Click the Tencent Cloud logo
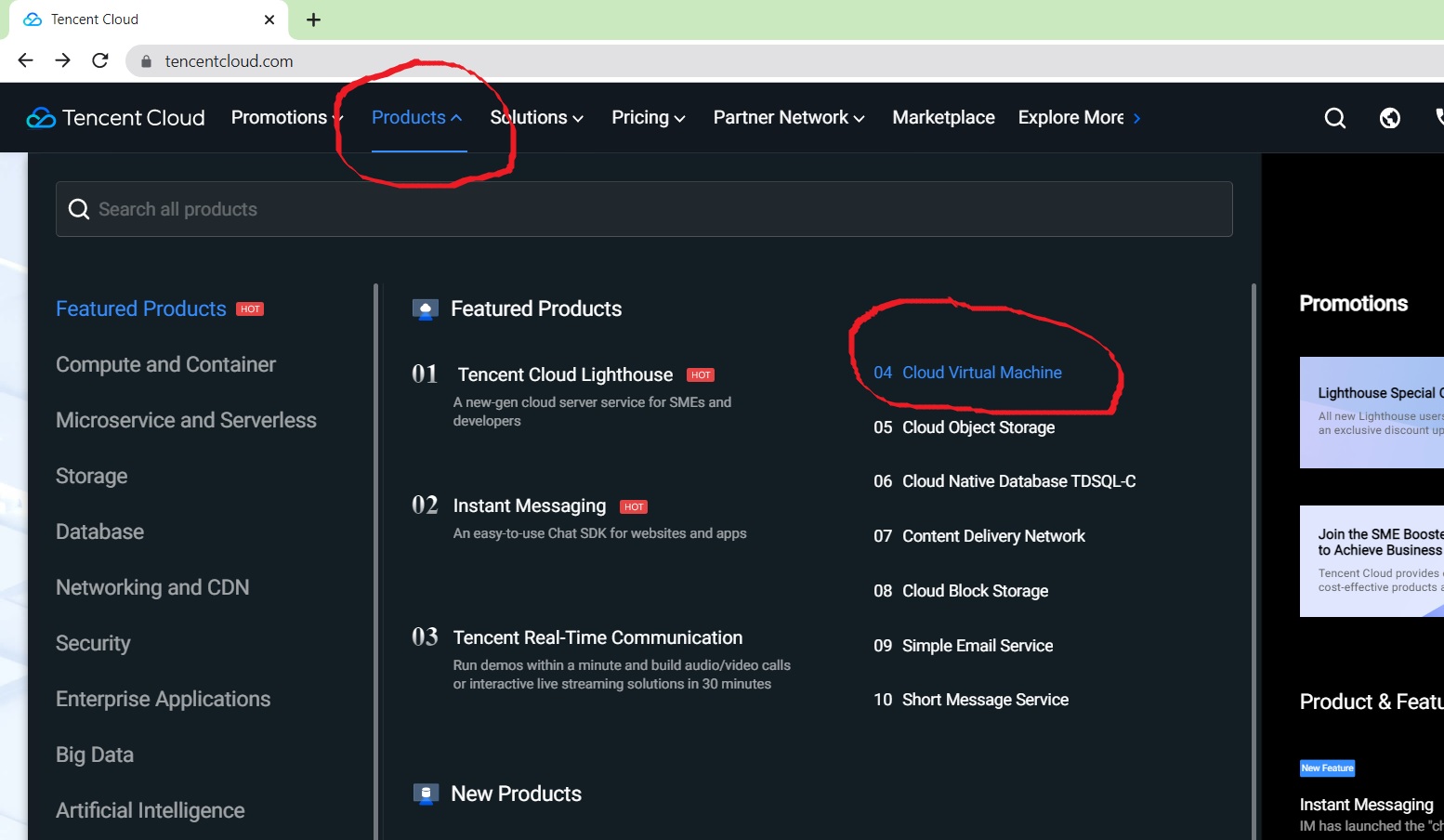The height and width of the screenshot is (840, 1444). click(x=113, y=117)
